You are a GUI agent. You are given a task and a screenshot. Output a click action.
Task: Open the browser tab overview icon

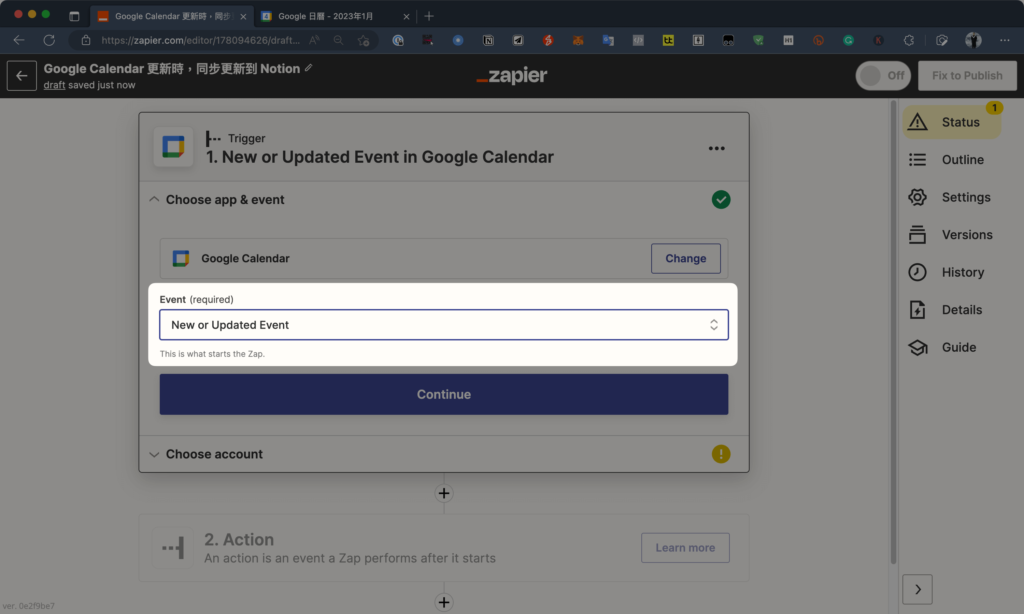coord(74,16)
